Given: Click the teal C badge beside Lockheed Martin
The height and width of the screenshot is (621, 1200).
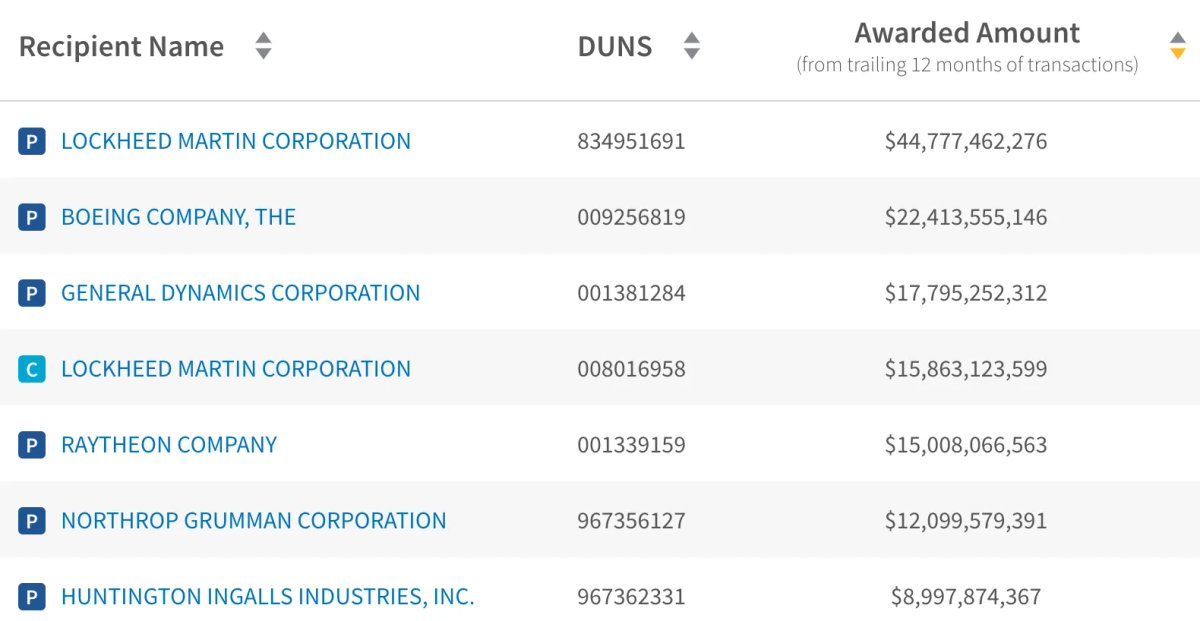Looking at the screenshot, I should pyautogui.click(x=32, y=369).
